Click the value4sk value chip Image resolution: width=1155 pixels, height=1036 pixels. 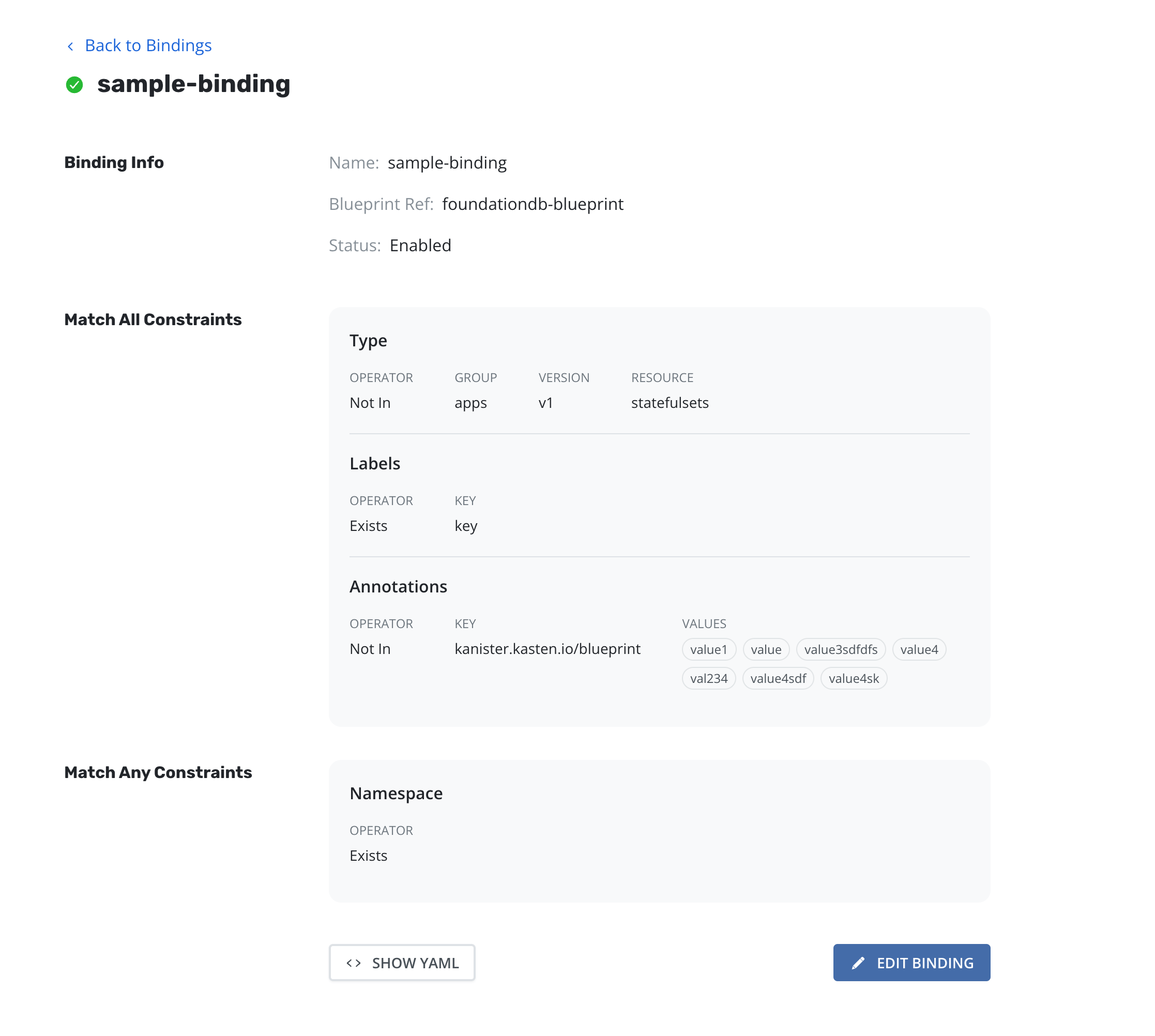pyautogui.click(x=853, y=679)
